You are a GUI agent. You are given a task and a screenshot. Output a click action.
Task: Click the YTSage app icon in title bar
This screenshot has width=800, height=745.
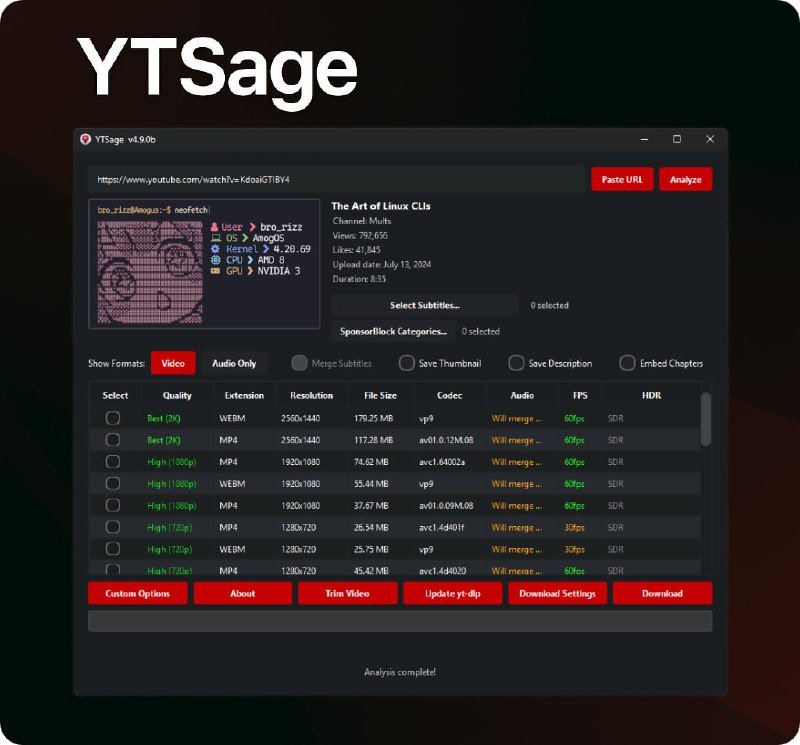pyautogui.click(x=86, y=139)
